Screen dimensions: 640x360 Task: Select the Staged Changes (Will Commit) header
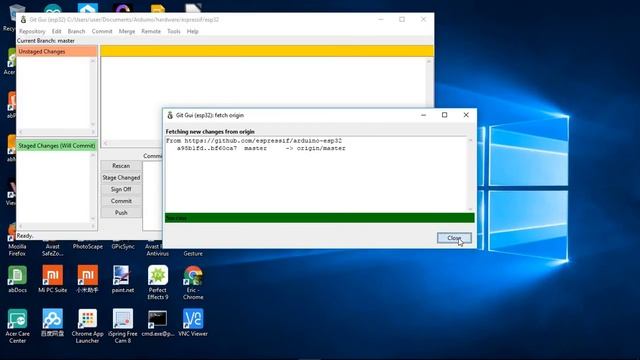click(x=57, y=146)
